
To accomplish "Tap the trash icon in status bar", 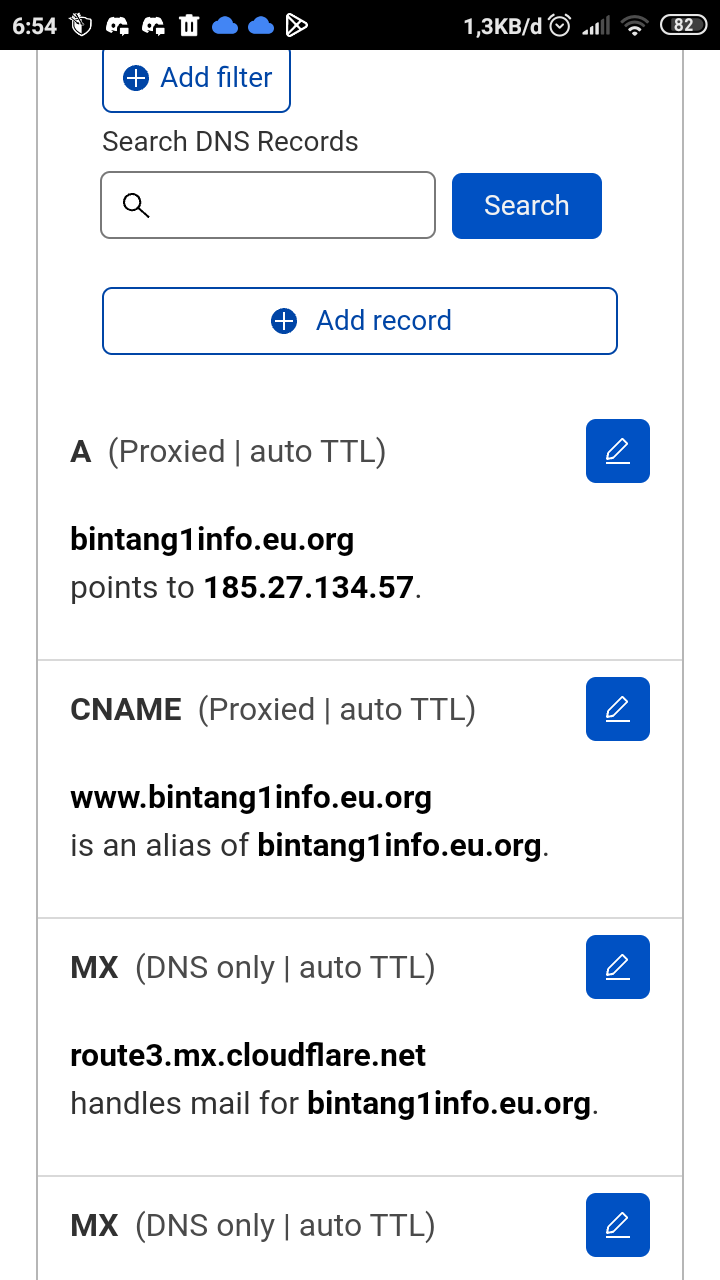I will point(189,26).
